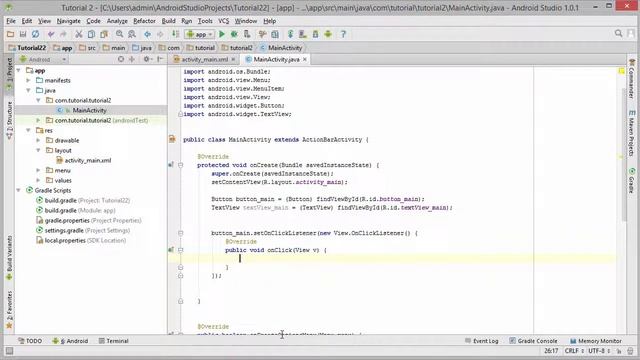Click the Copy toolbar icon
Image resolution: width=640 pixels, height=360 pixels.
91,34
